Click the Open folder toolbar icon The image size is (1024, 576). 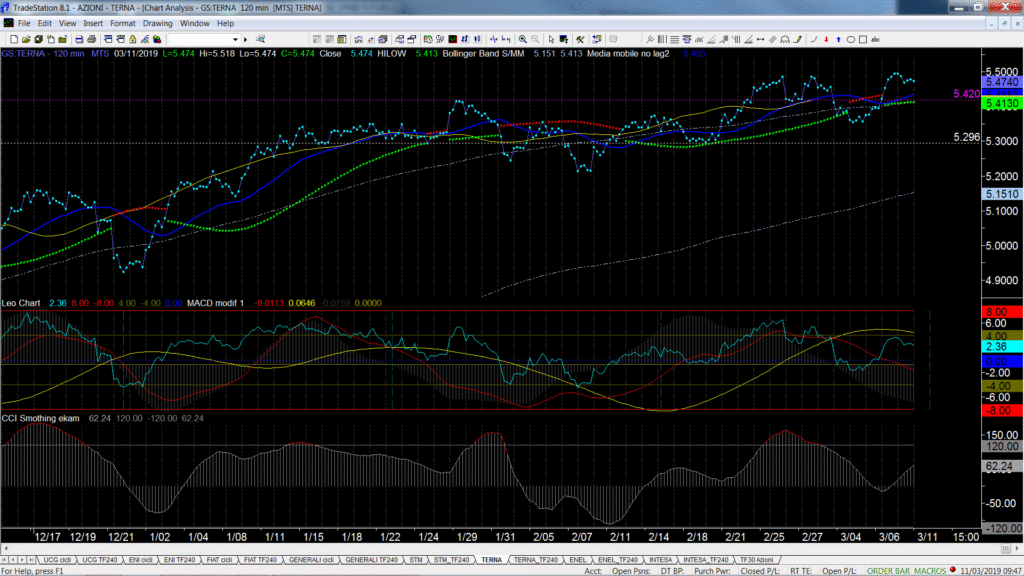[26, 40]
